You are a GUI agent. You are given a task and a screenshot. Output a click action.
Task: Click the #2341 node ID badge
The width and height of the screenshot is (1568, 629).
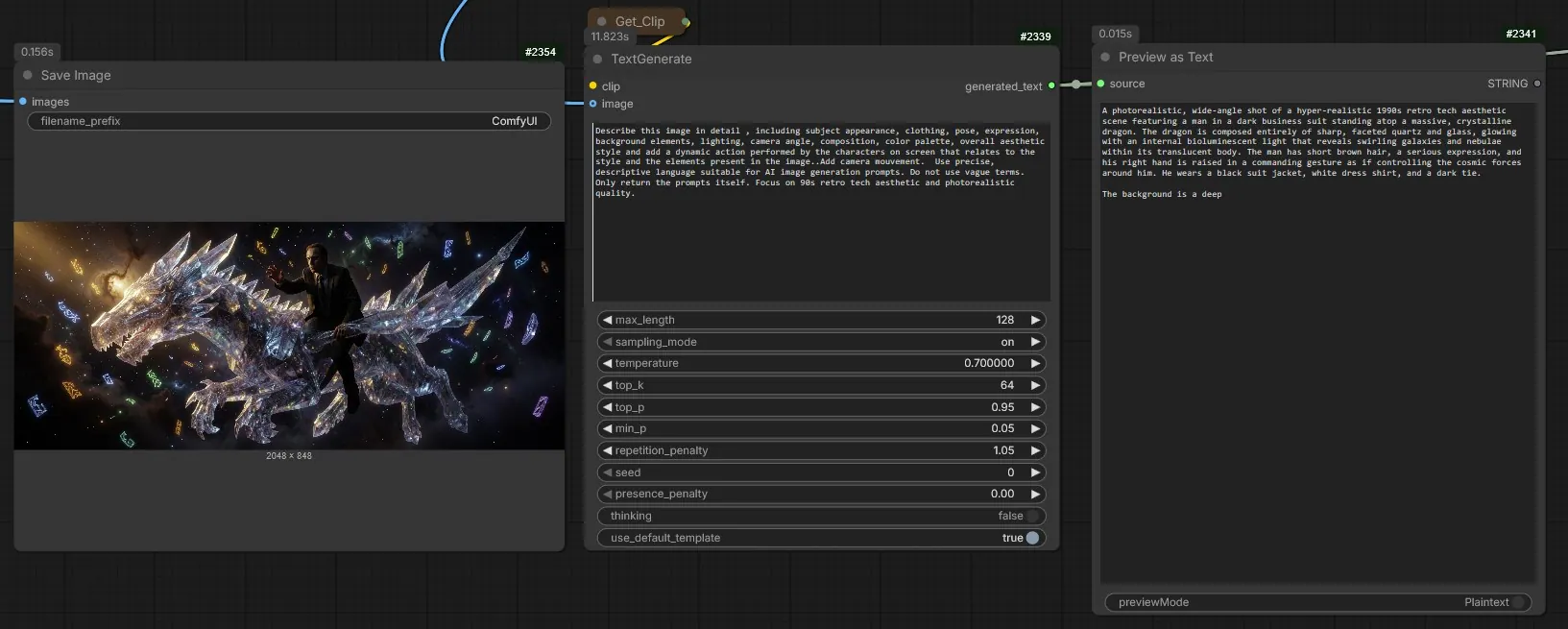(x=1521, y=34)
